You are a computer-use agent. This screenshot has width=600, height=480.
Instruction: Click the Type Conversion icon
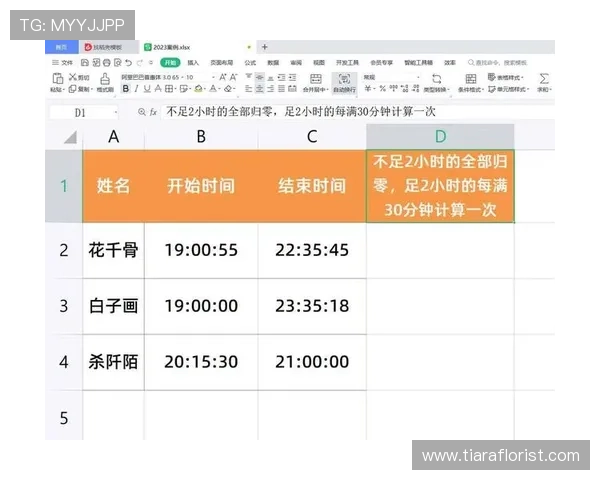pos(437,79)
